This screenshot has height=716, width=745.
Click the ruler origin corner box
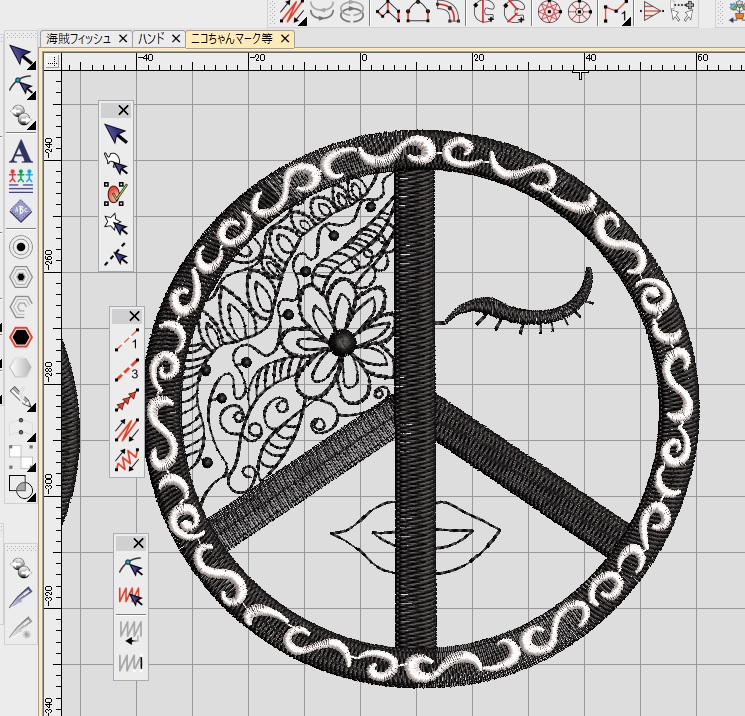point(52,61)
